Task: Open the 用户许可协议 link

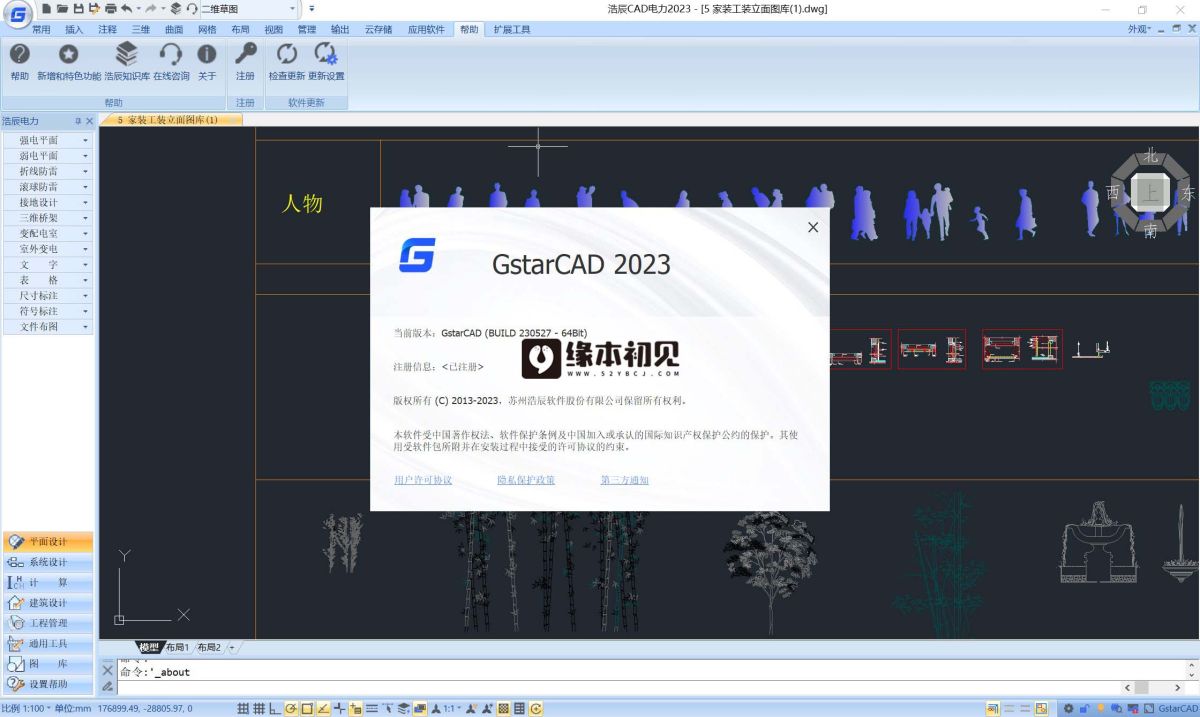Action: [x=423, y=480]
